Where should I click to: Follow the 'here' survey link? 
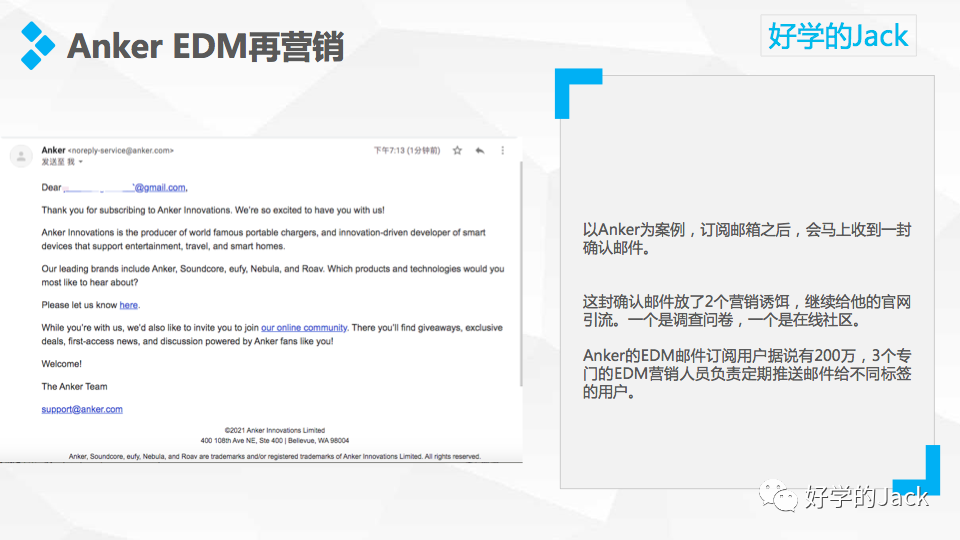tap(129, 305)
